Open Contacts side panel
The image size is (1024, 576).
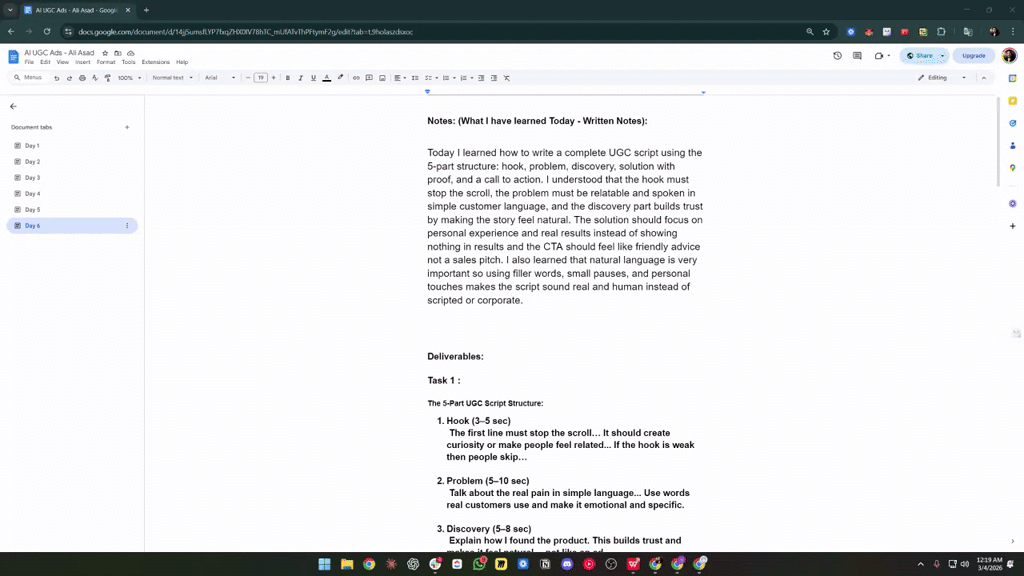1012,146
